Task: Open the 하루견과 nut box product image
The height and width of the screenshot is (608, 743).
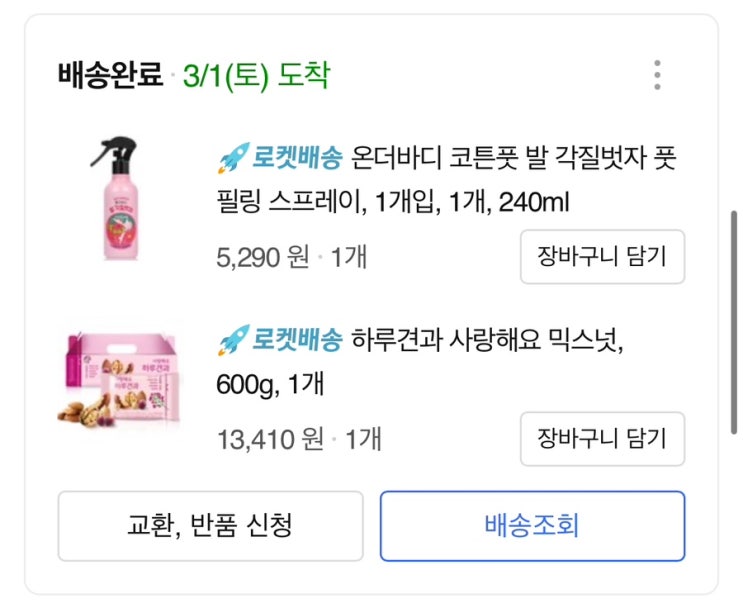Action: pyautogui.click(x=118, y=379)
